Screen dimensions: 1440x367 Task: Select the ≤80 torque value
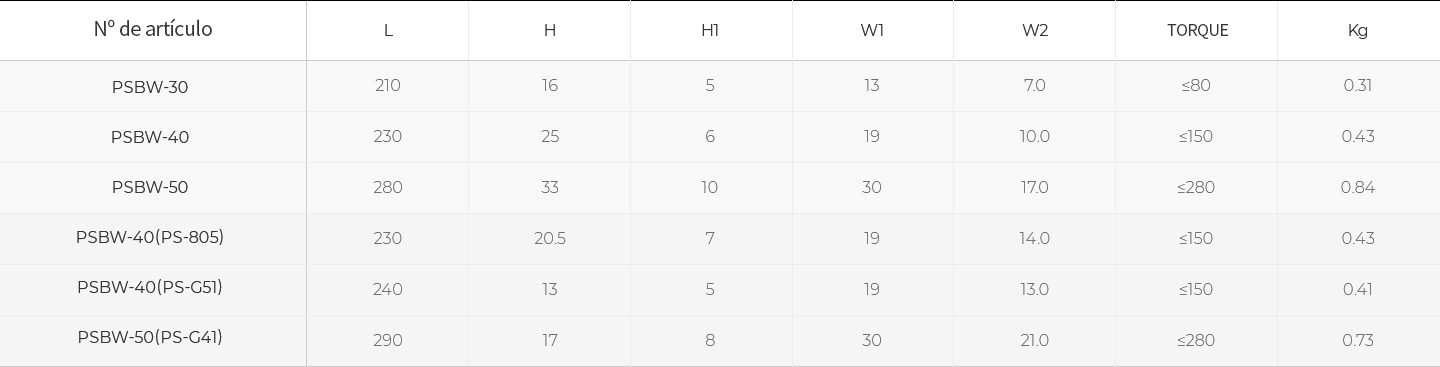pos(1196,85)
